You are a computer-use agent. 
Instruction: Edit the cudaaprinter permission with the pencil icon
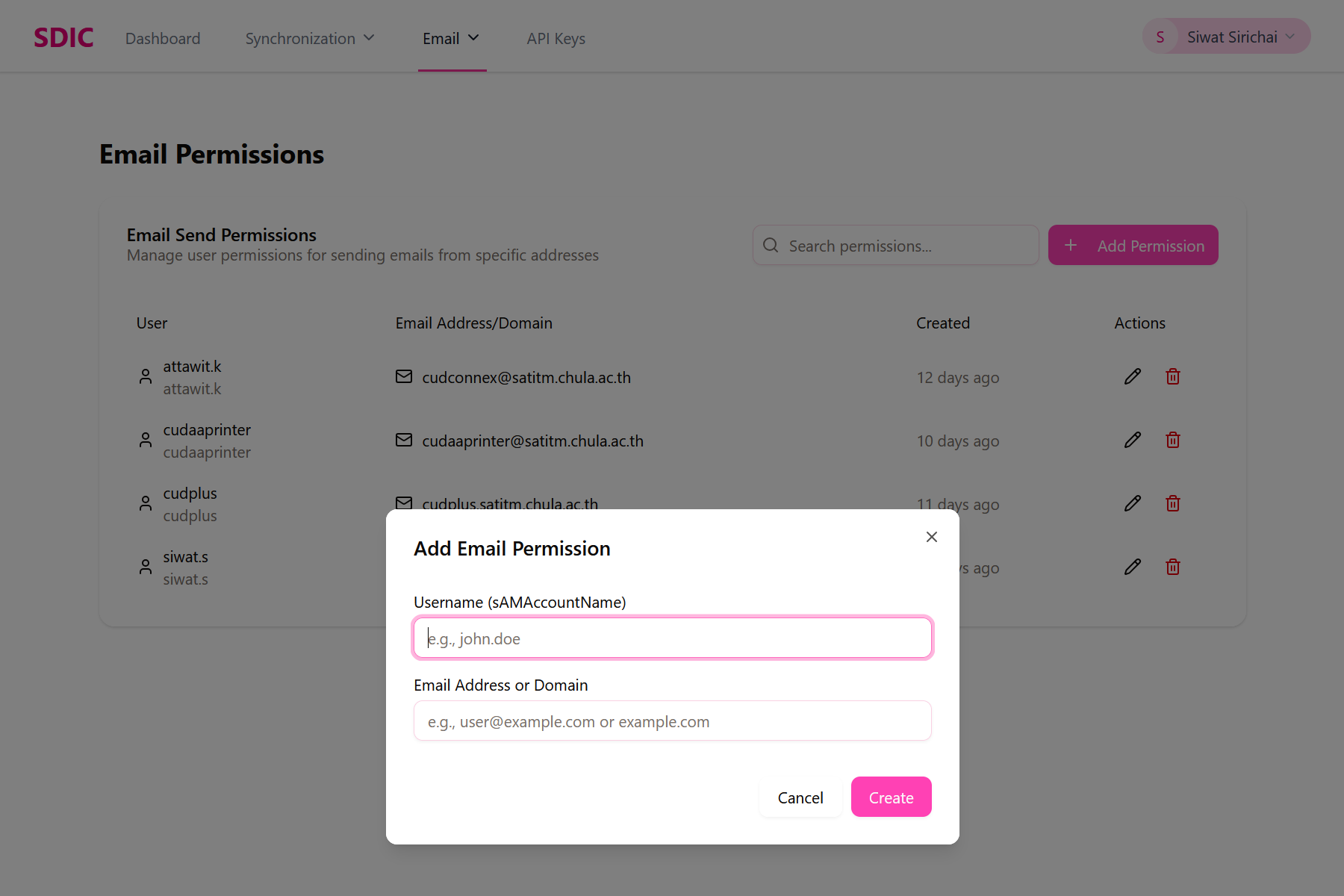coord(1133,440)
